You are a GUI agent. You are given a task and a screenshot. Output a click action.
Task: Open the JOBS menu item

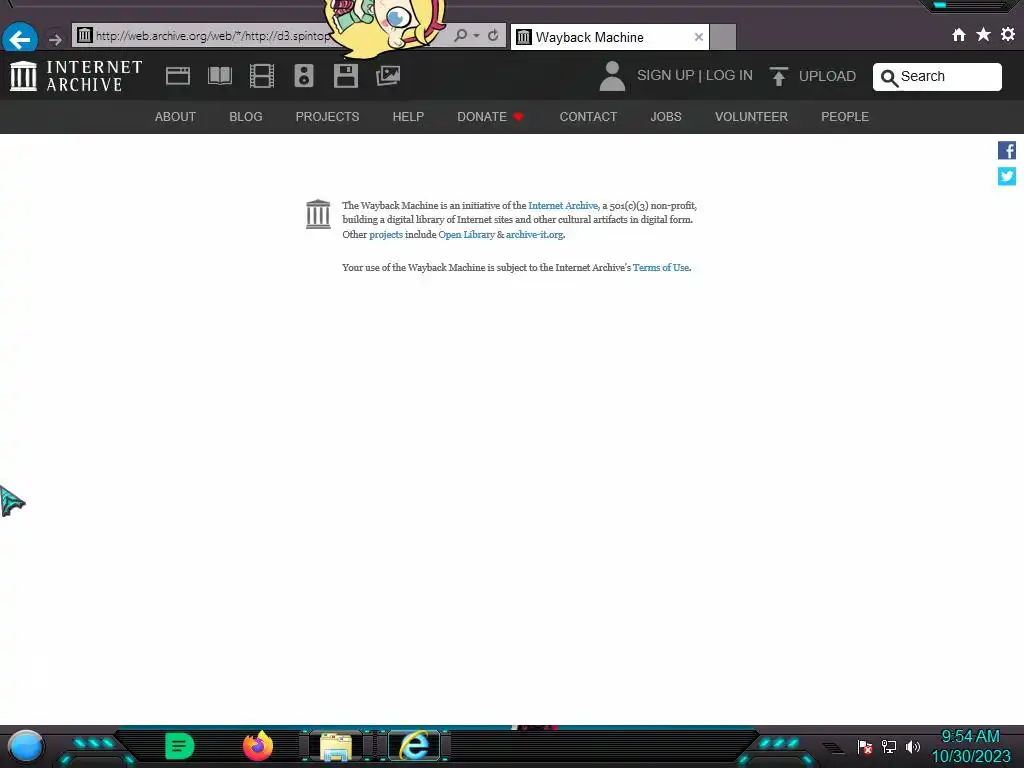(665, 117)
